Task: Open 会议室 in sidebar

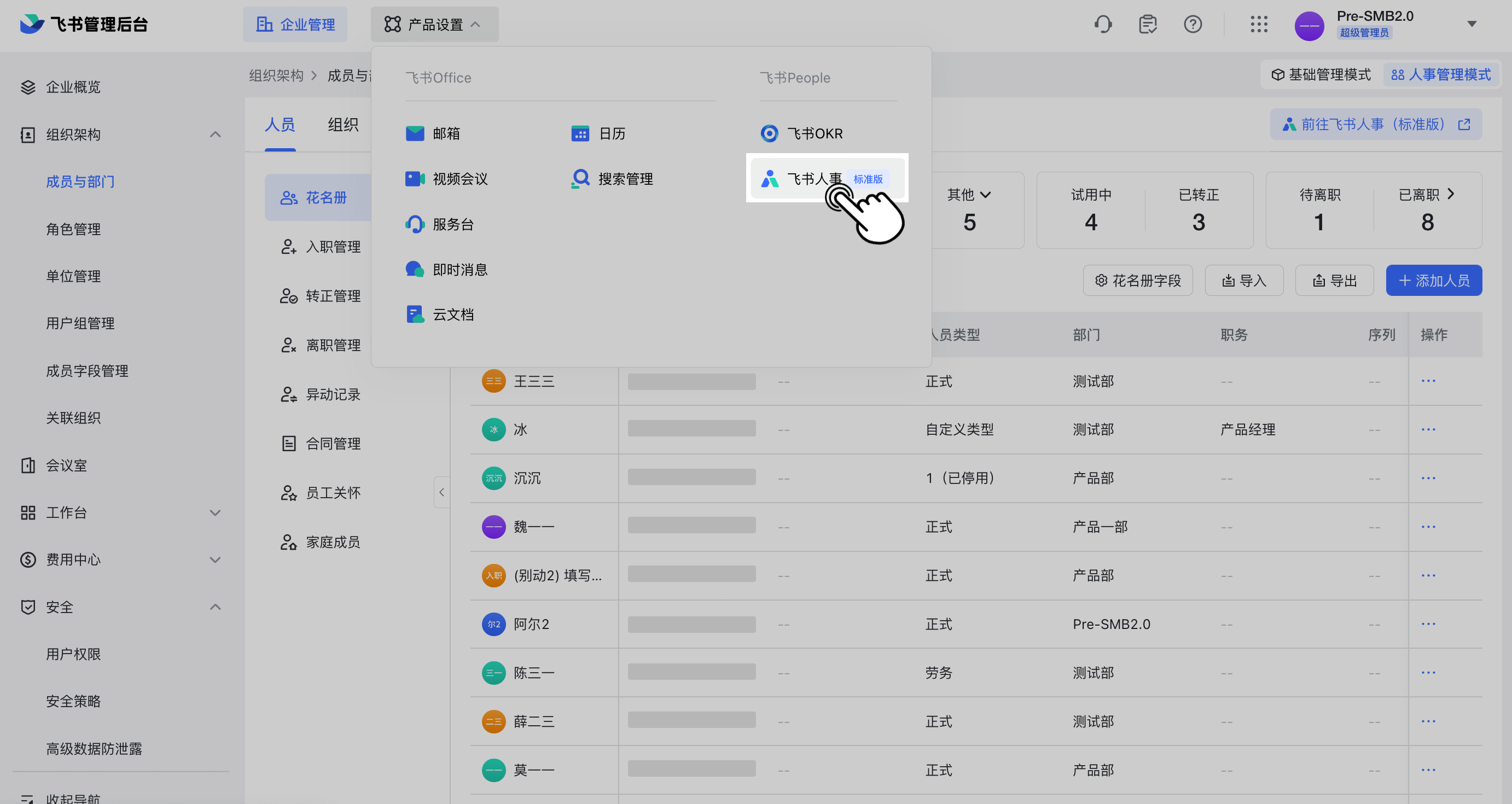Action: pos(54,465)
